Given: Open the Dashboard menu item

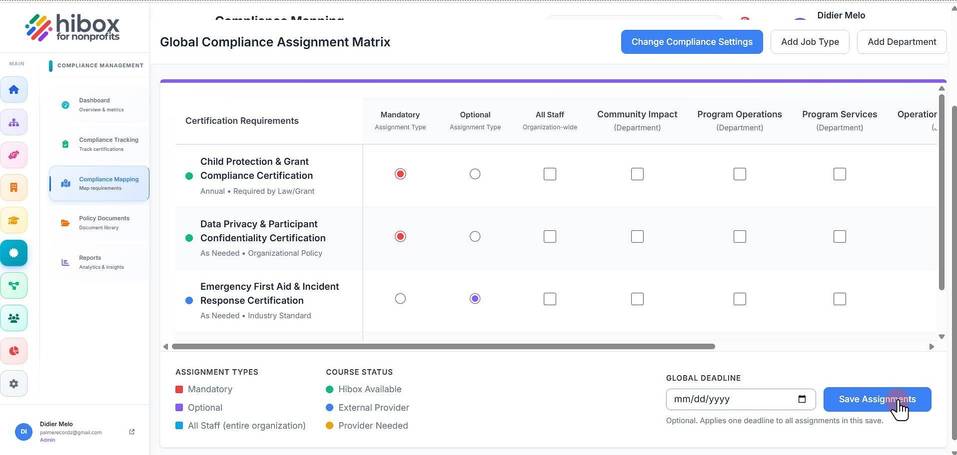Looking at the screenshot, I should pos(99,104).
